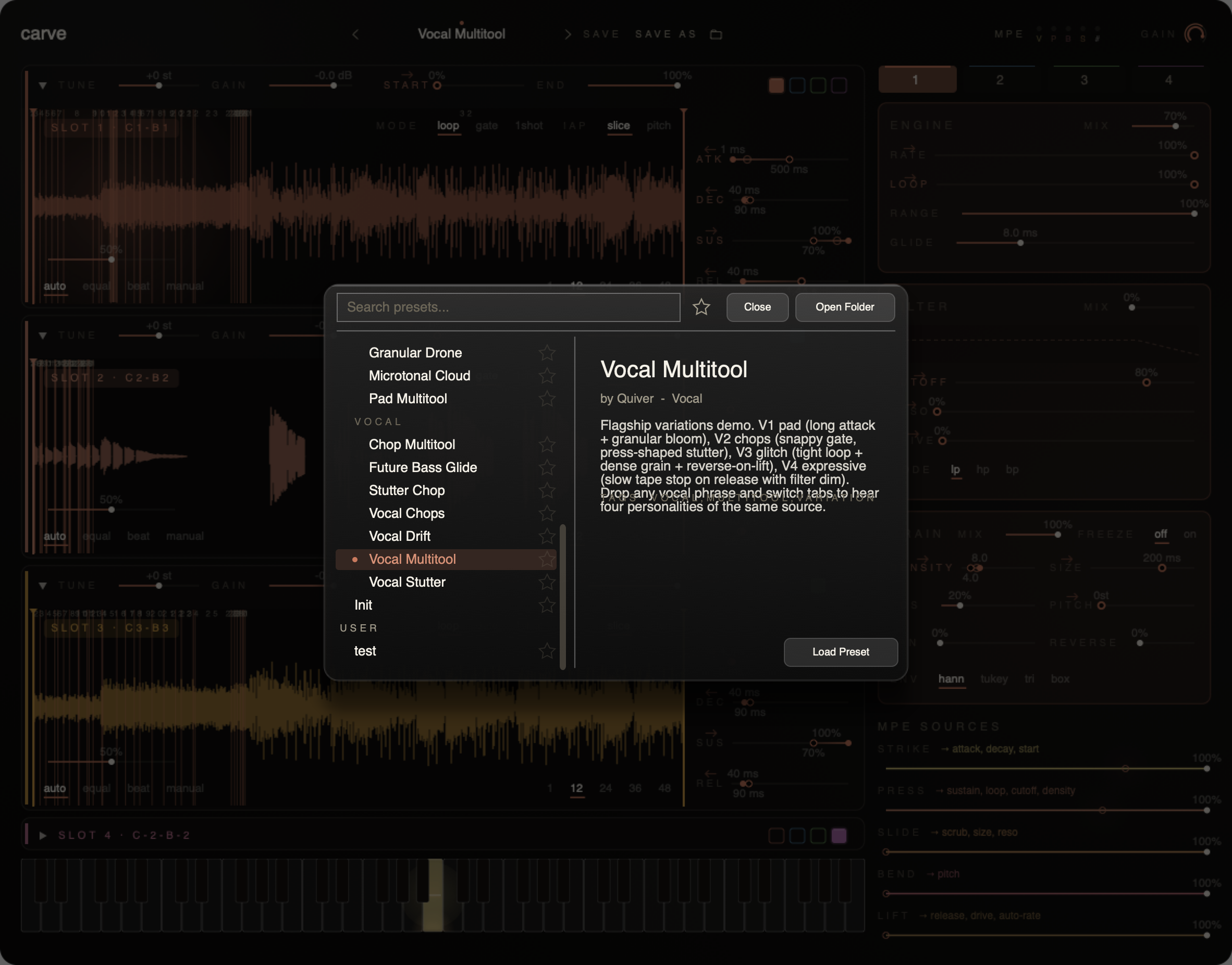Select the purple slot 4 color square
Screen dimensions: 1232x965
coord(839,836)
